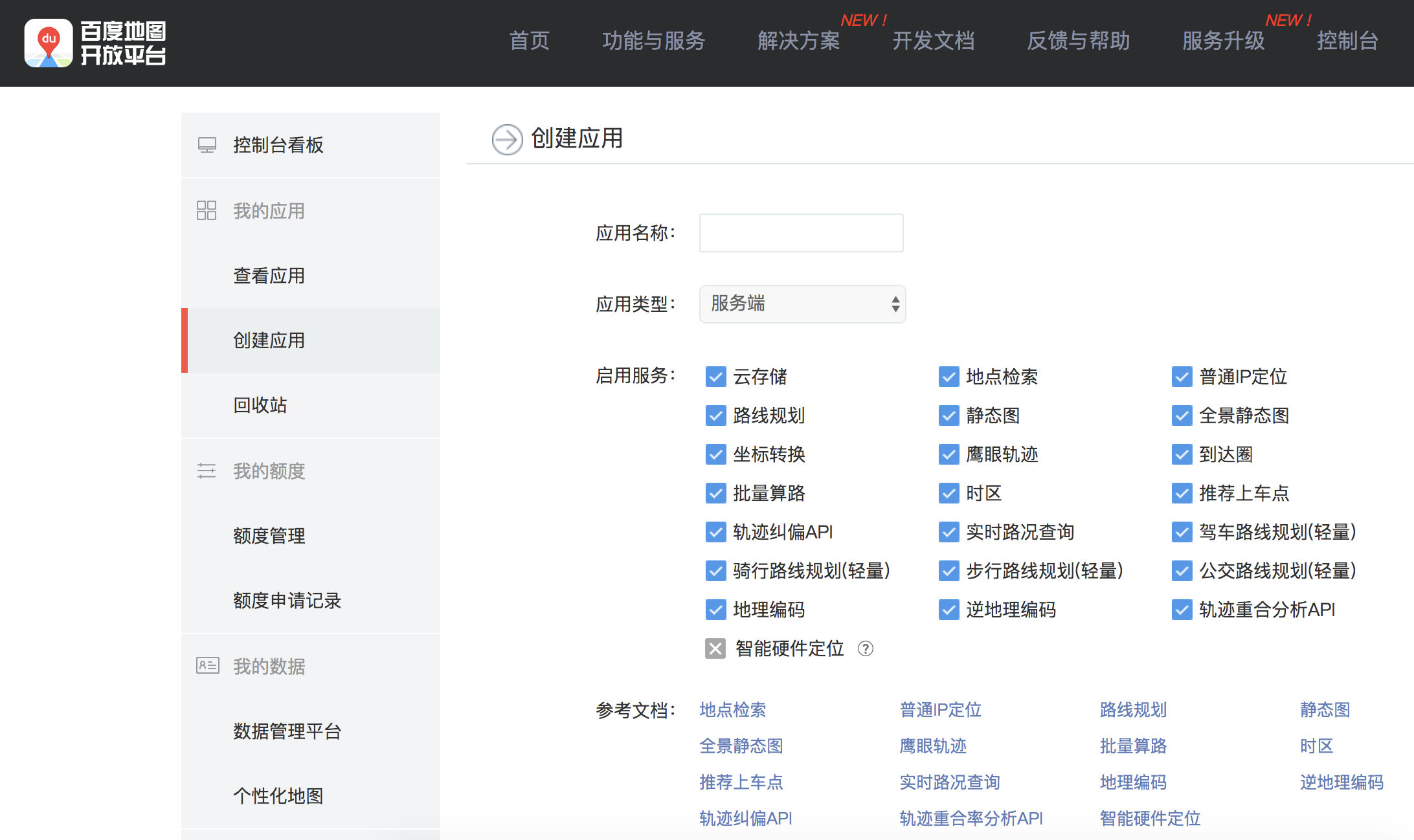The height and width of the screenshot is (840, 1414).
Task: Select 控制台看板 in the sidebar
Action: (x=311, y=145)
